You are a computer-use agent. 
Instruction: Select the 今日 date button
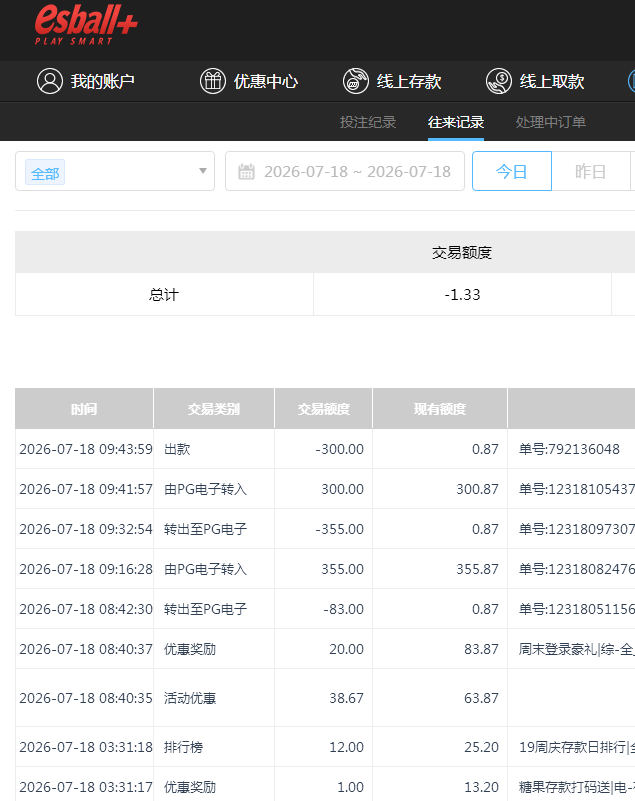point(512,171)
